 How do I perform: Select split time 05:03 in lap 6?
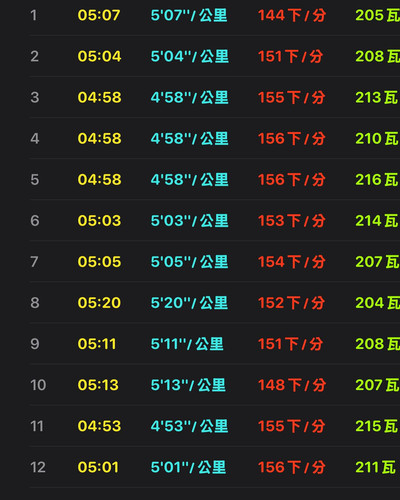[x=99, y=221]
